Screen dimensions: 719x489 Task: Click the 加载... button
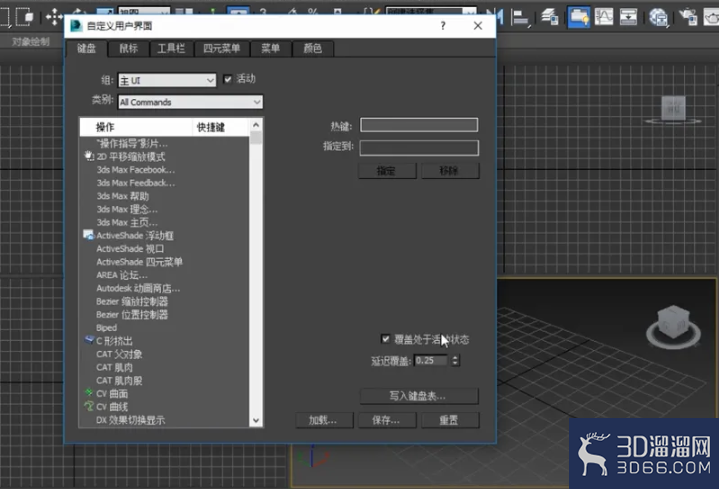point(324,420)
